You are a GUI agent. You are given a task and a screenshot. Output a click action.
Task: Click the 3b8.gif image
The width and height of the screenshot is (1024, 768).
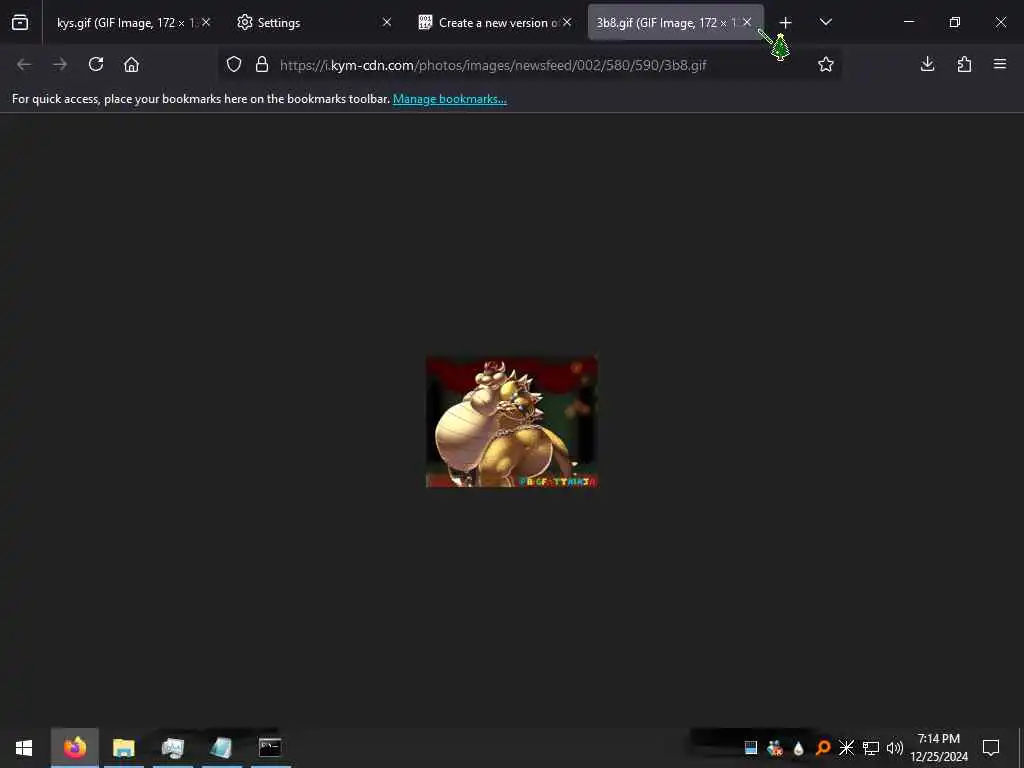pos(511,422)
